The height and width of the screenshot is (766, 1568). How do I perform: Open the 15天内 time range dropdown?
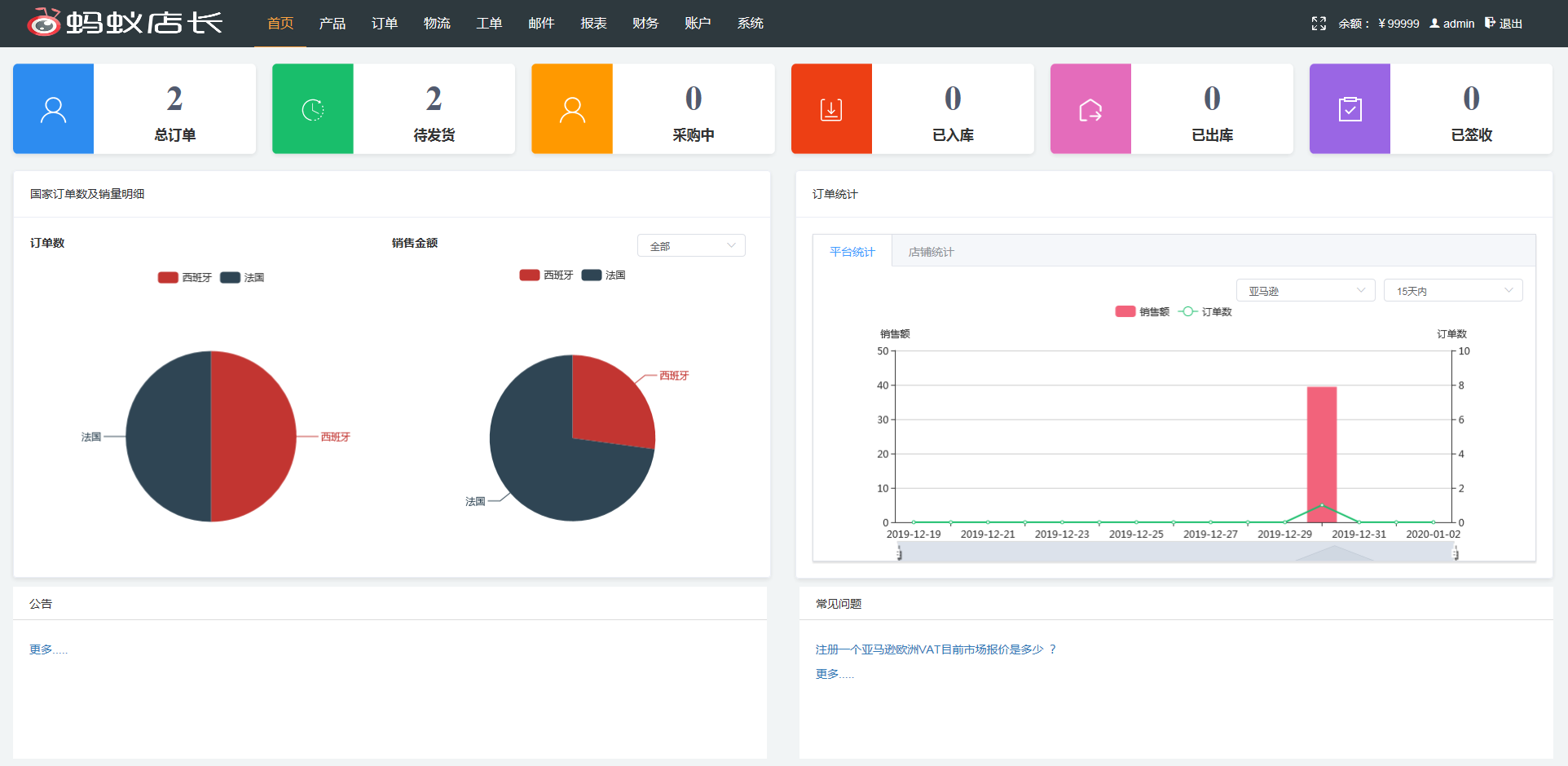[1452, 291]
